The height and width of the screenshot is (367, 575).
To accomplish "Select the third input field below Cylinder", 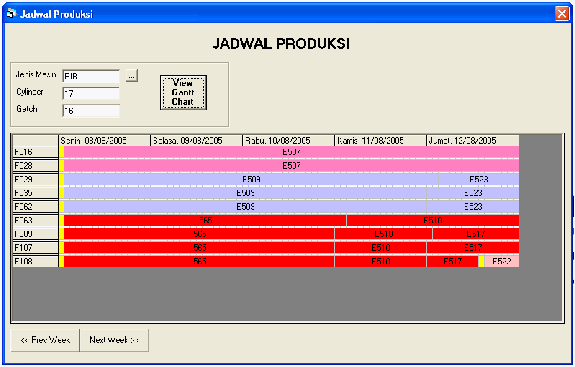I will click(x=91, y=111).
